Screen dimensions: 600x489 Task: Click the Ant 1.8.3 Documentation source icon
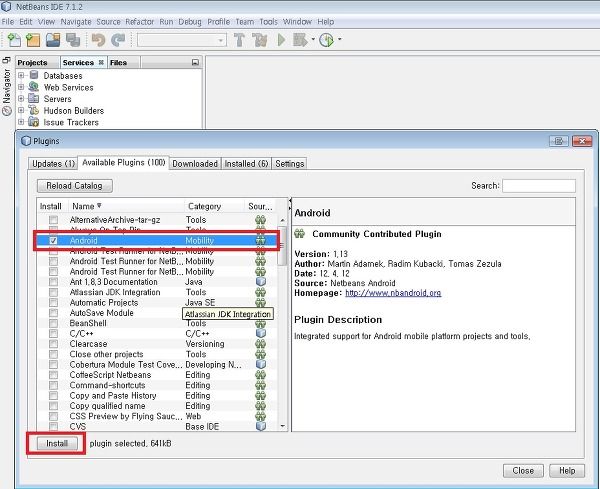click(x=261, y=282)
